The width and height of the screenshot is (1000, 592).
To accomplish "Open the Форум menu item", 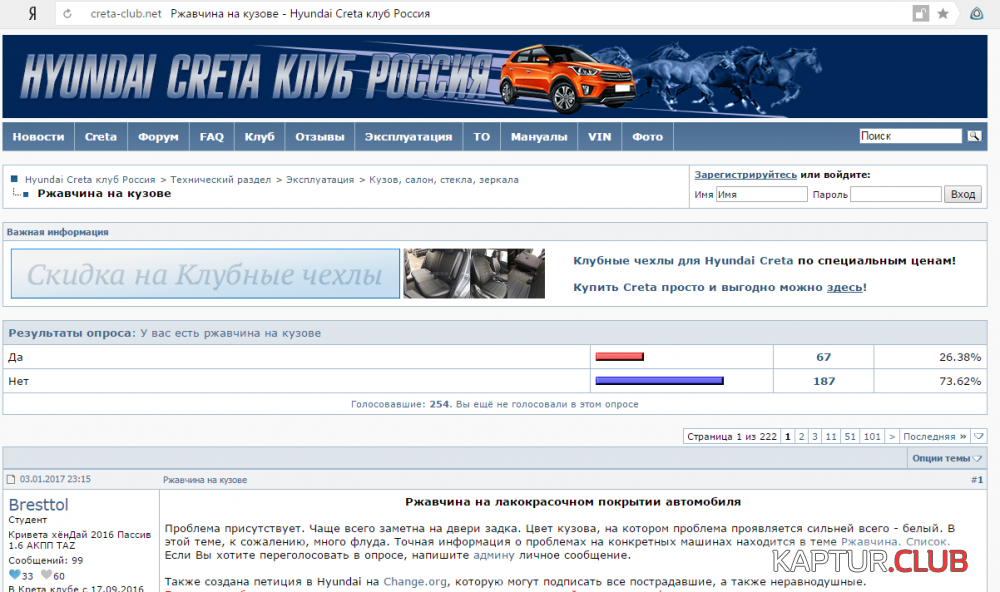I will pyautogui.click(x=158, y=137).
